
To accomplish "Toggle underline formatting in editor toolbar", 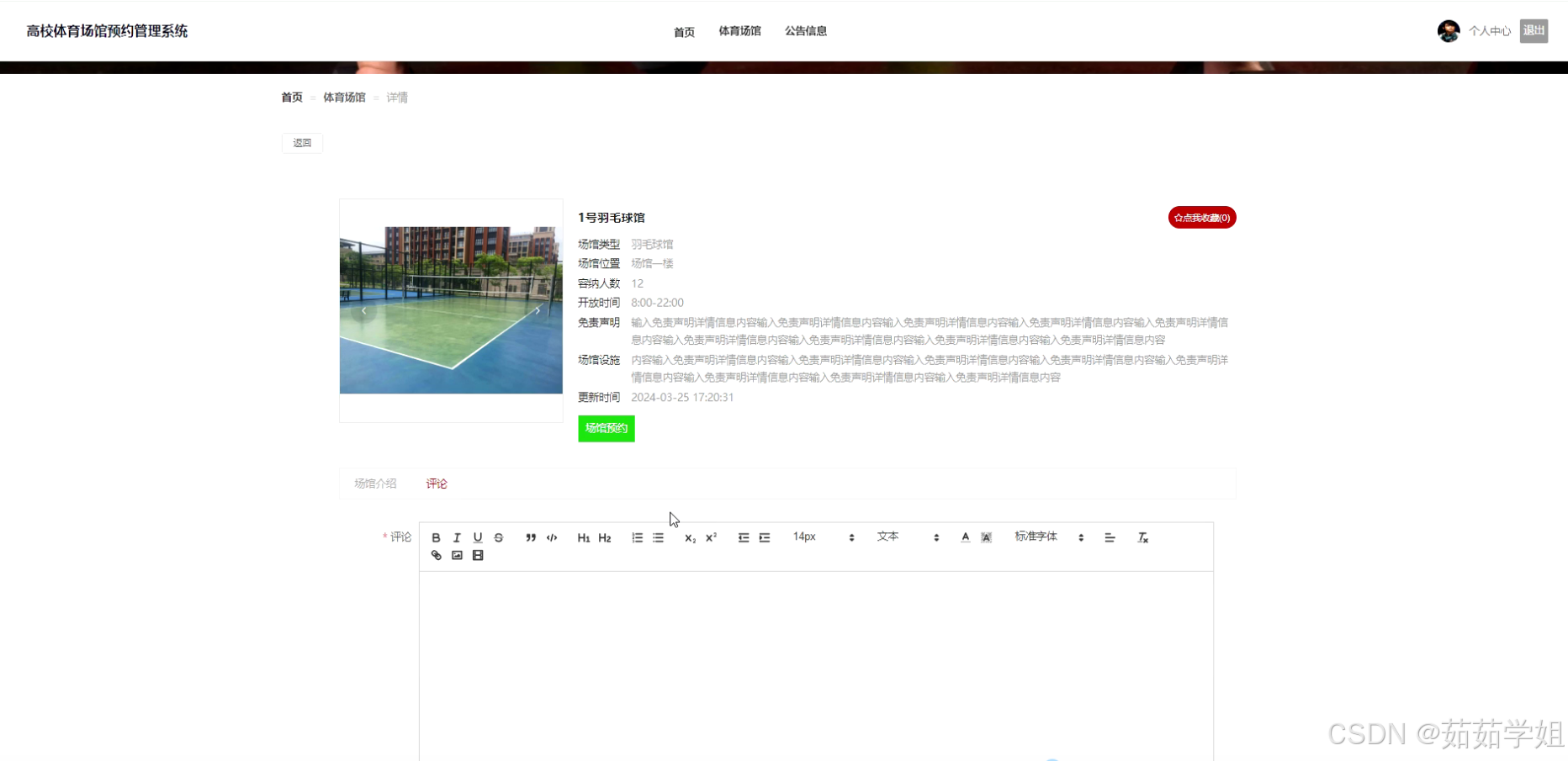I will point(478,537).
